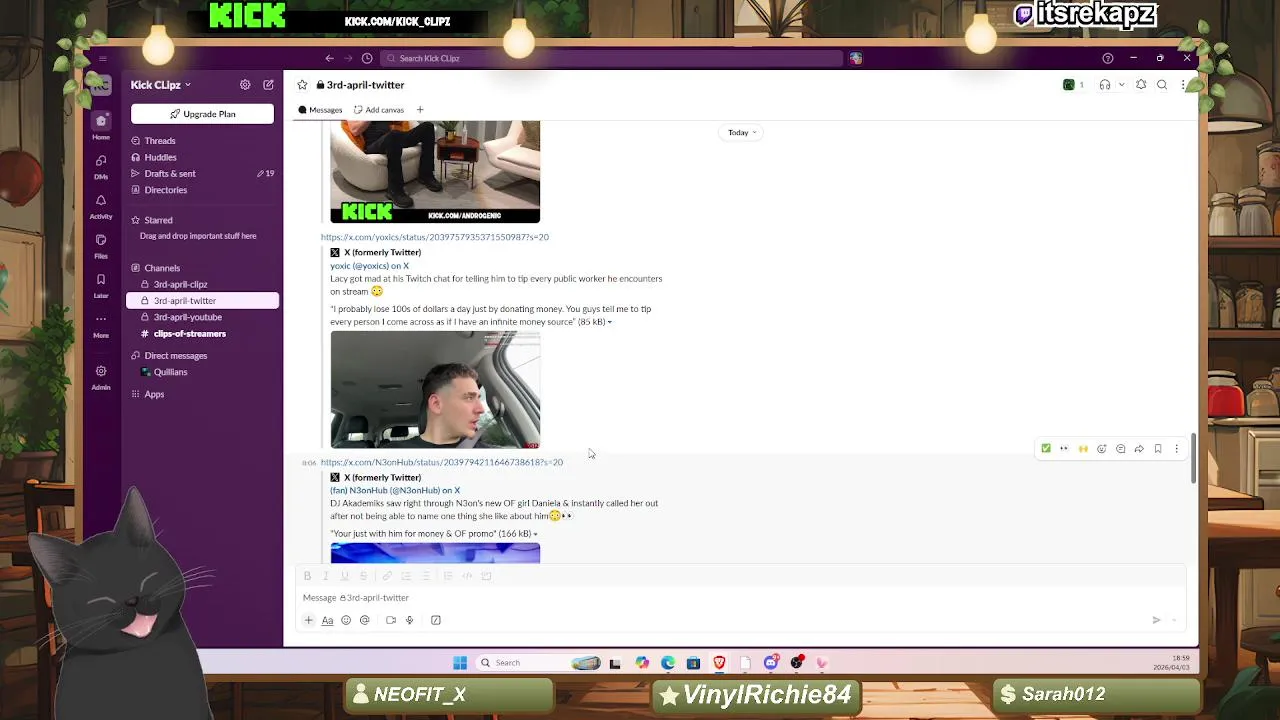View channel members avatar count
1280x720 pixels.
(1074, 85)
